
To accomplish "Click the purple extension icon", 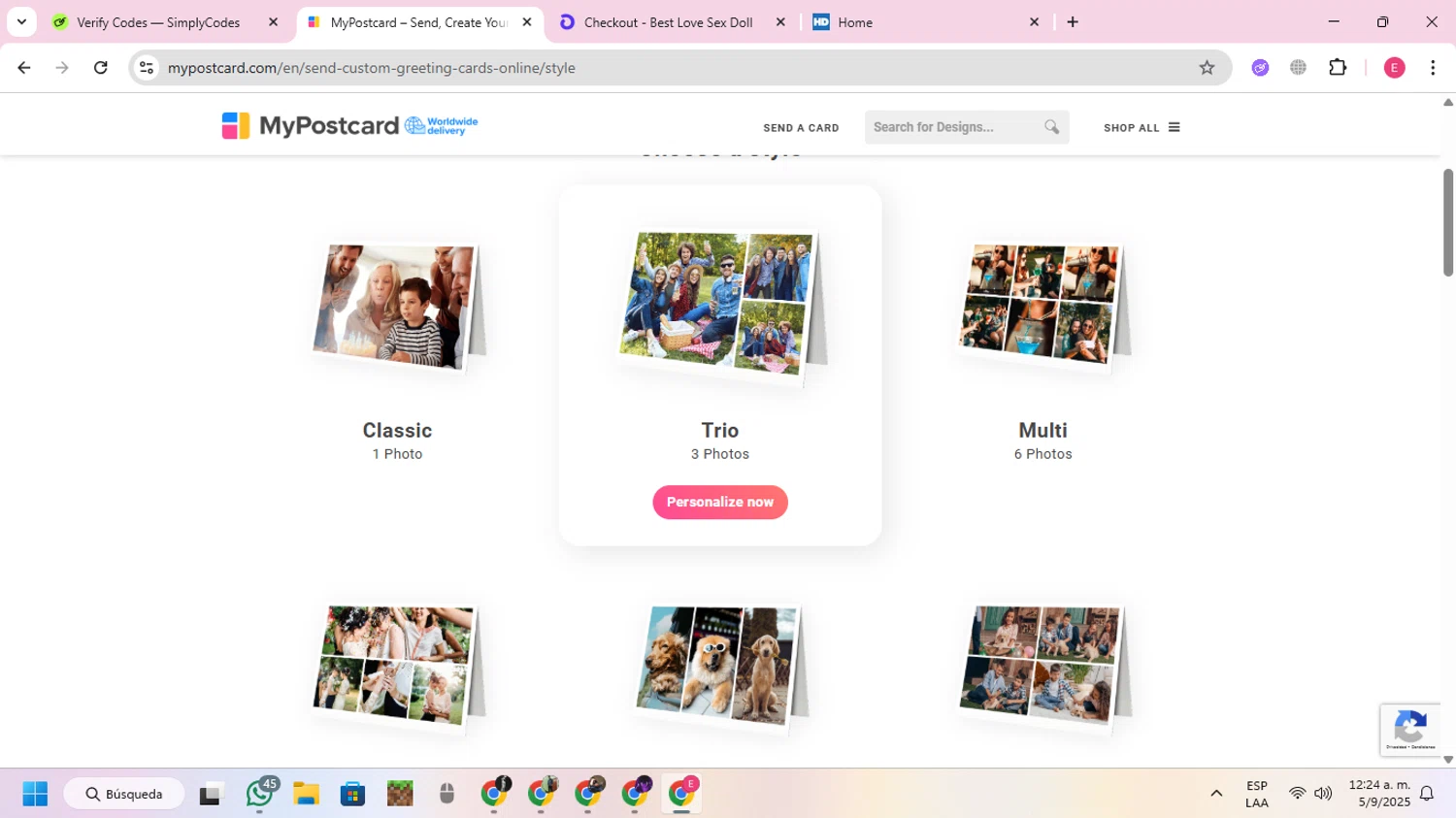I will (1260, 68).
